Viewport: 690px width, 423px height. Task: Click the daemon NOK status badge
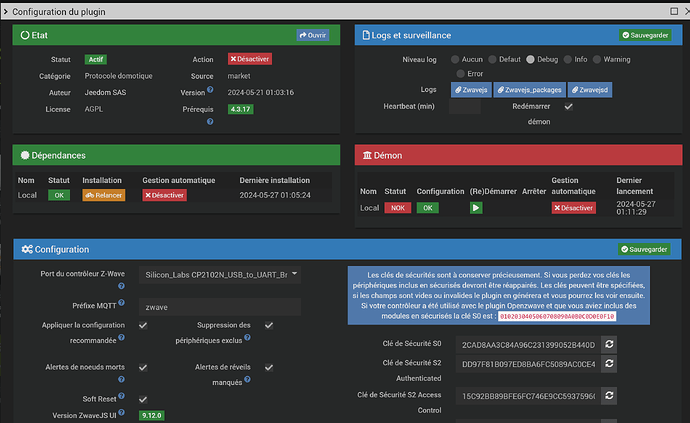tap(398, 208)
